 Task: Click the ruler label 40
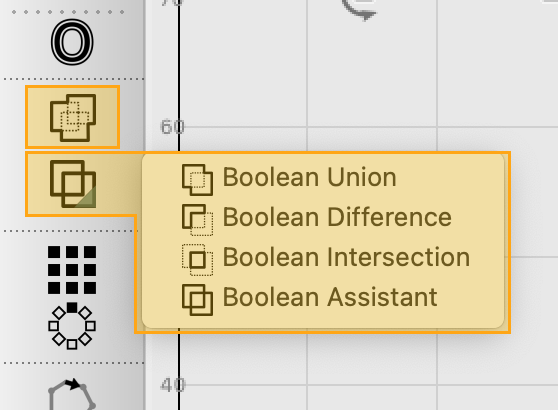[172, 385]
